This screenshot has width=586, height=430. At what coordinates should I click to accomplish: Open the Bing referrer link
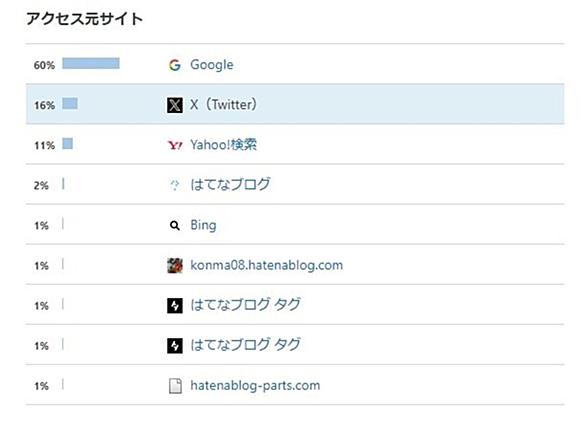(x=203, y=225)
